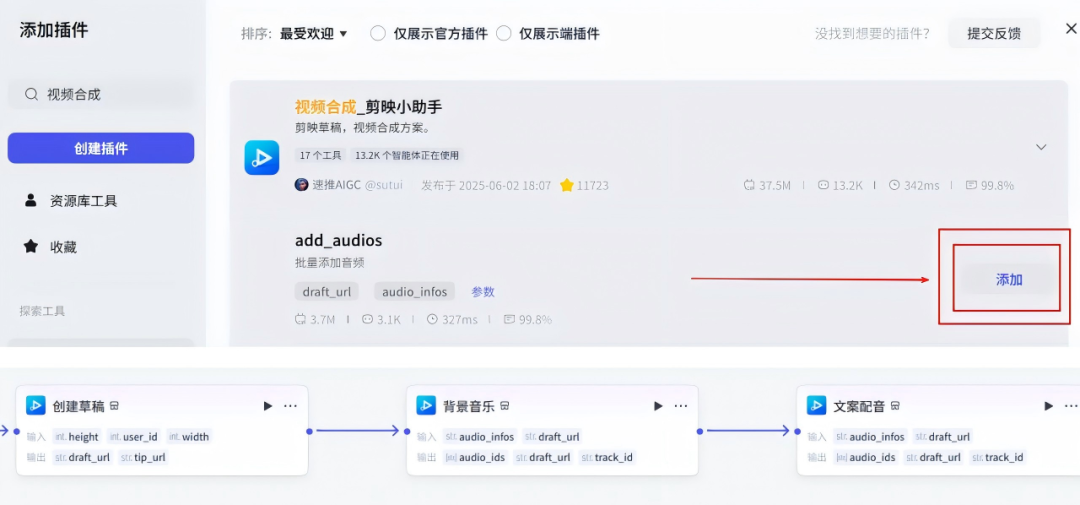The image size is (1080, 505).
Task: Click the @sutui author handle
Action: (x=384, y=185)
